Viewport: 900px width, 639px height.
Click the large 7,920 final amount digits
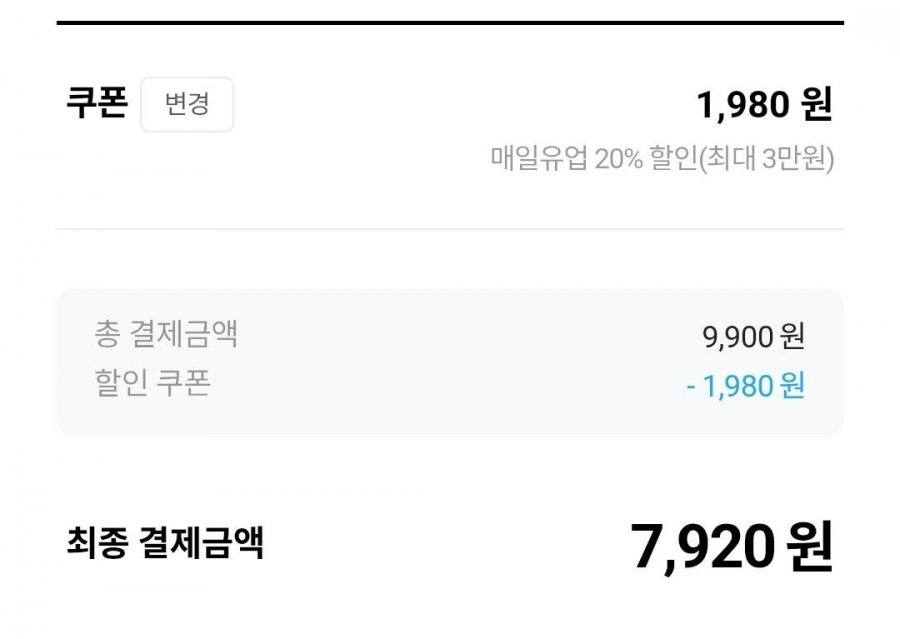pyautogui.click(x=703, y=546)
